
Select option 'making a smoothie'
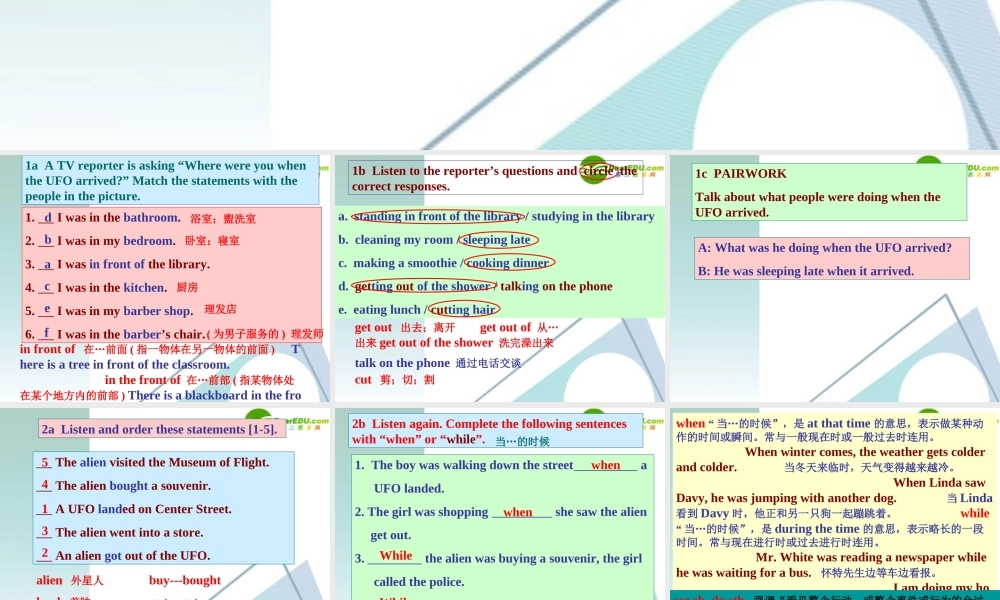405,263
